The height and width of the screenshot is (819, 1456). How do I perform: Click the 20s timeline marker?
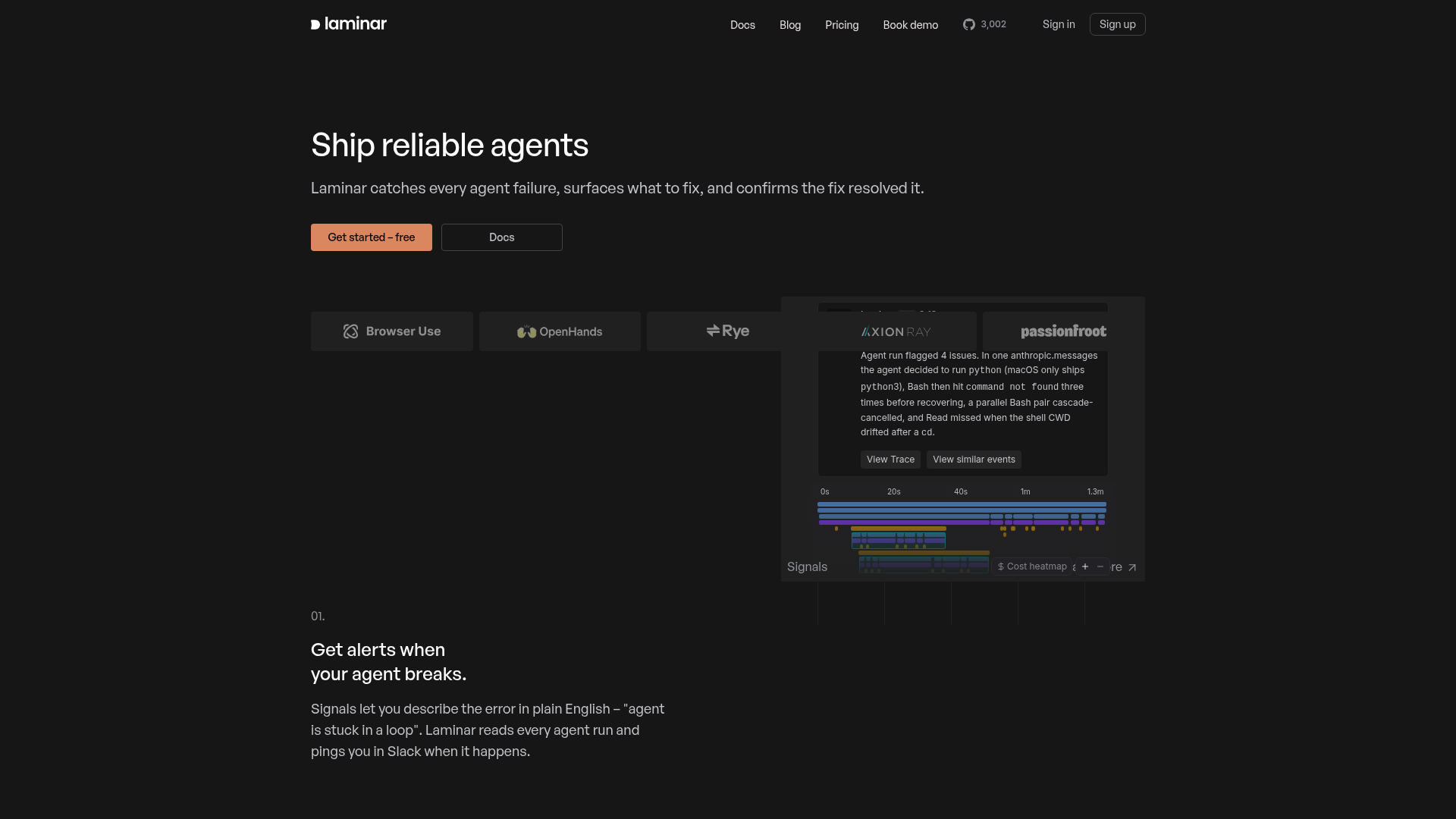894,491
